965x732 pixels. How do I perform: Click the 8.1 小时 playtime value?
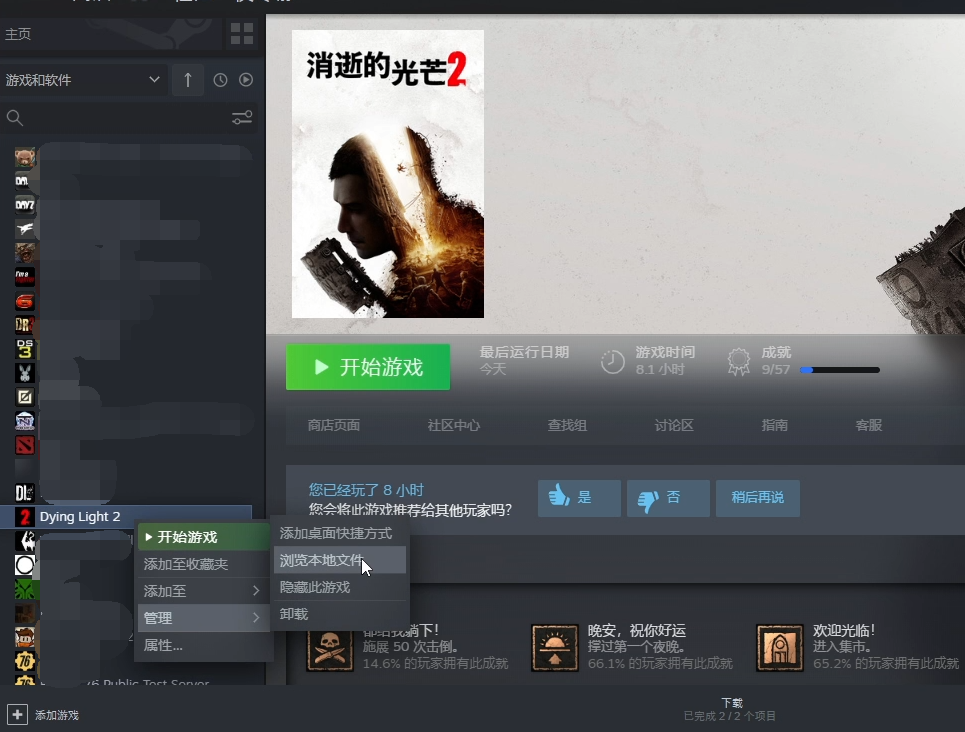tap(660, 369)
